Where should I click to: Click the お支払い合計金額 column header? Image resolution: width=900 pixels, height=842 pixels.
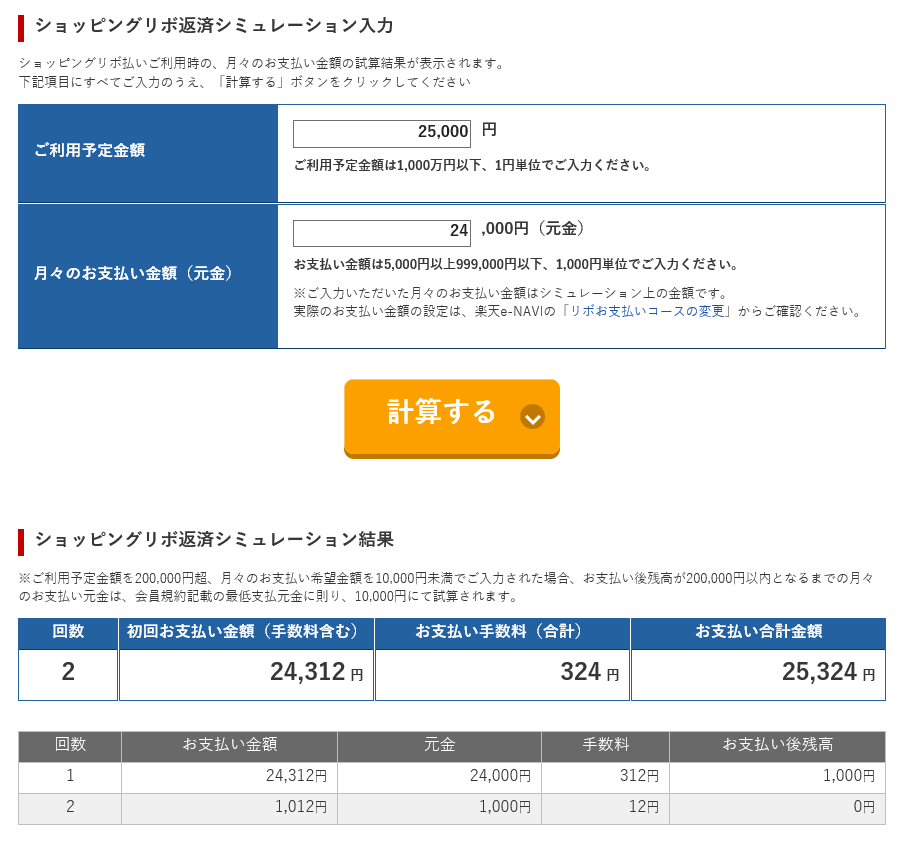pyautogui.click(x=758, y=633)
